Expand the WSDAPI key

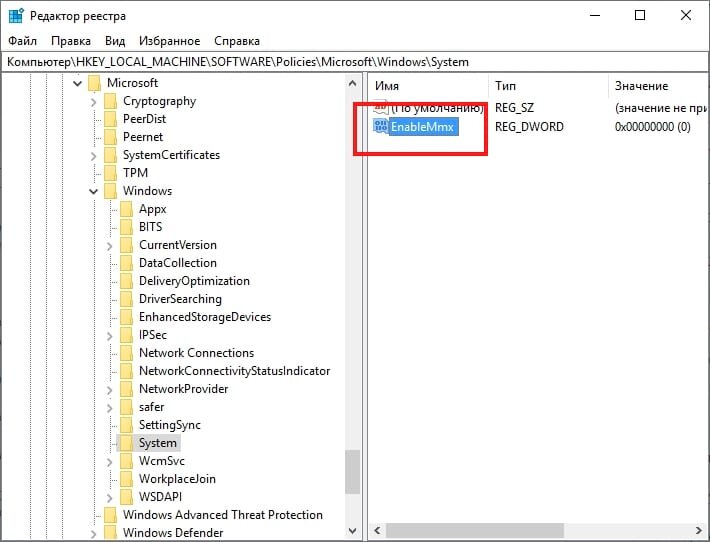pyautogui.click(x=110, y=498)
